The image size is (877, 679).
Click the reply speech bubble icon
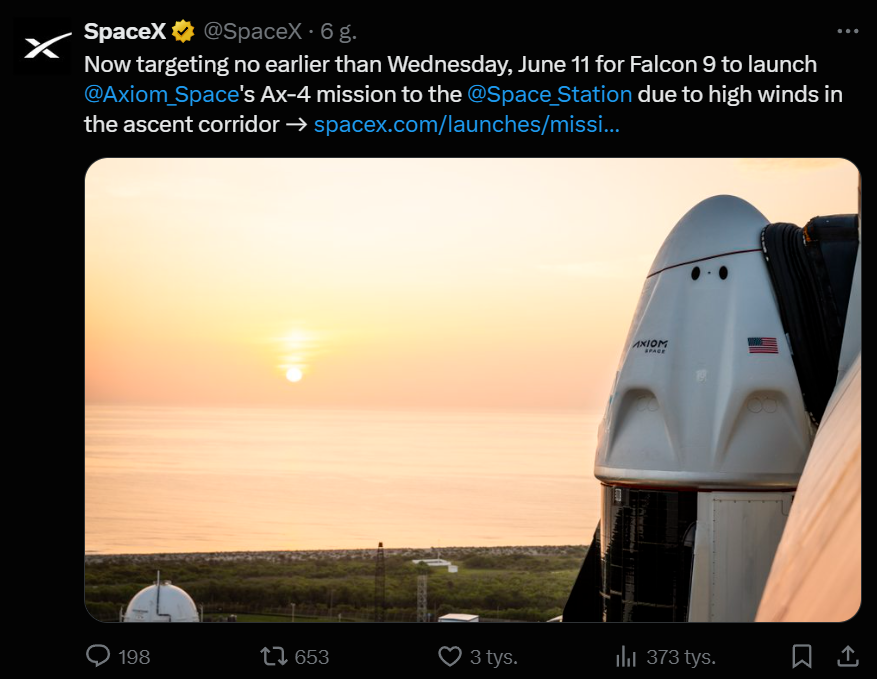(x=98, y=656)
